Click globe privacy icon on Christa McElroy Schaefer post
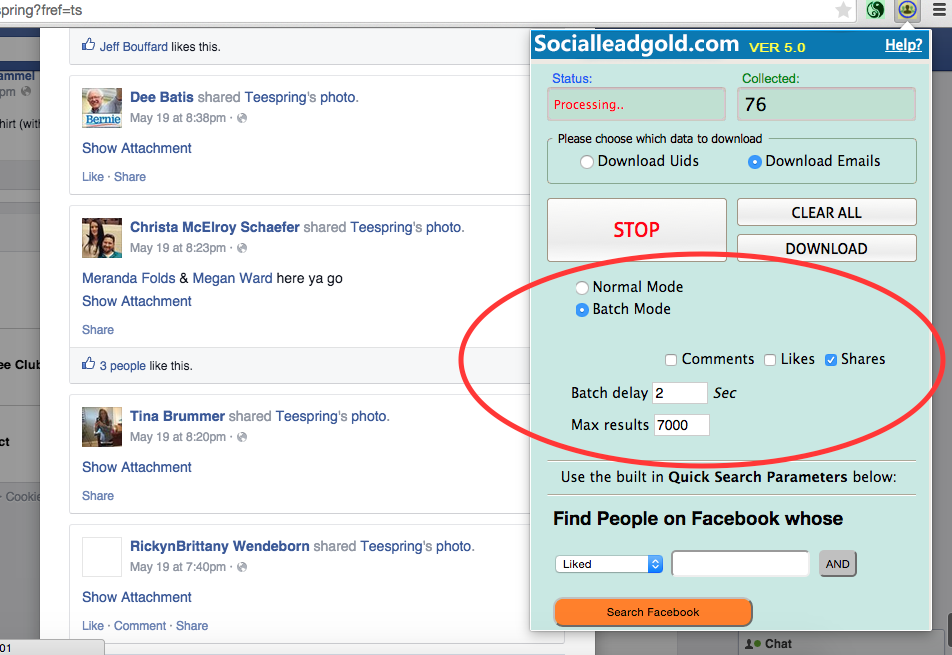952x655 pixels. click(x=242, y=248)
